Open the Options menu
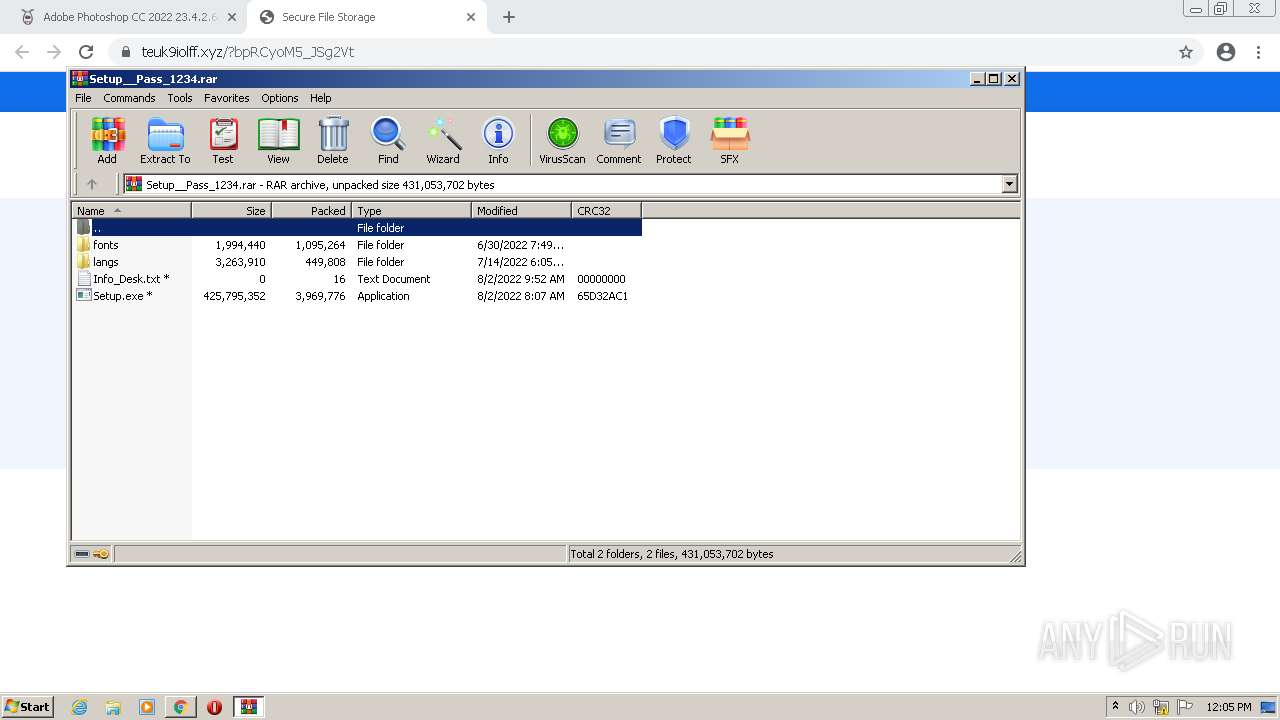 (x=280, y=98)
